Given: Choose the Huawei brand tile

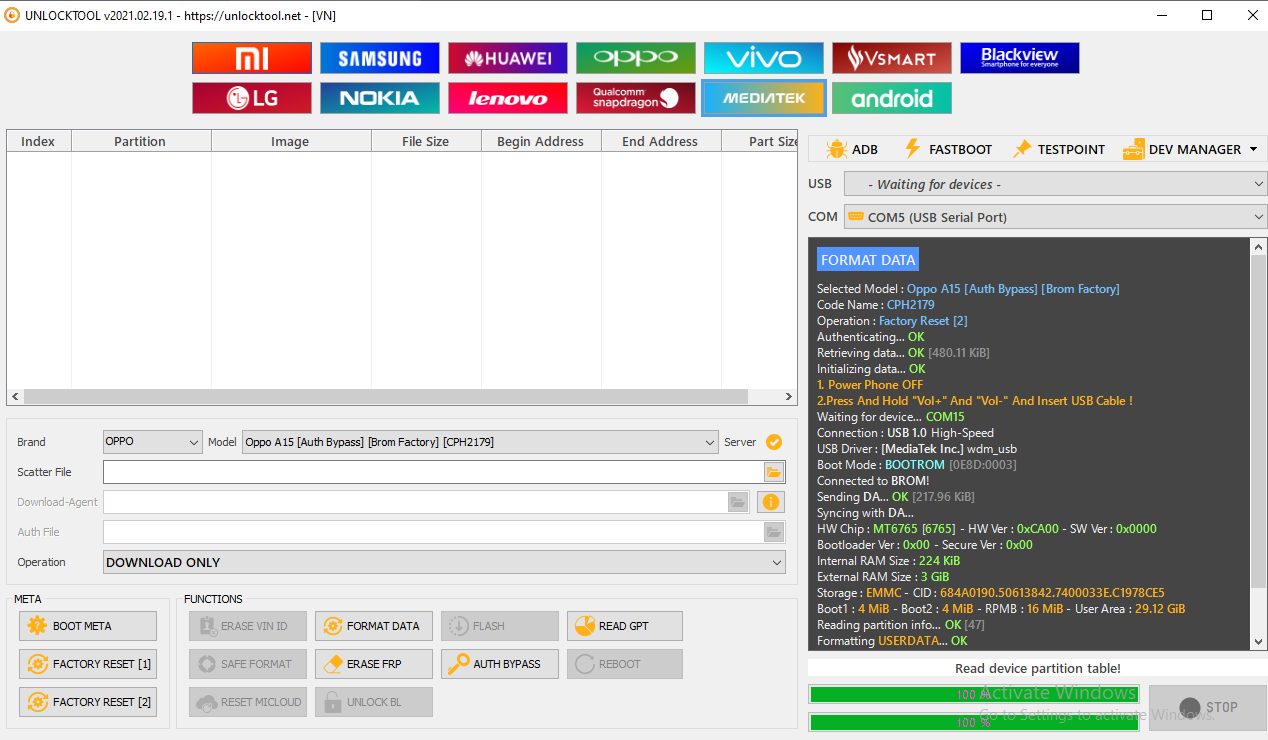Looking at the screenshot, I should click(x=508, y=58).
